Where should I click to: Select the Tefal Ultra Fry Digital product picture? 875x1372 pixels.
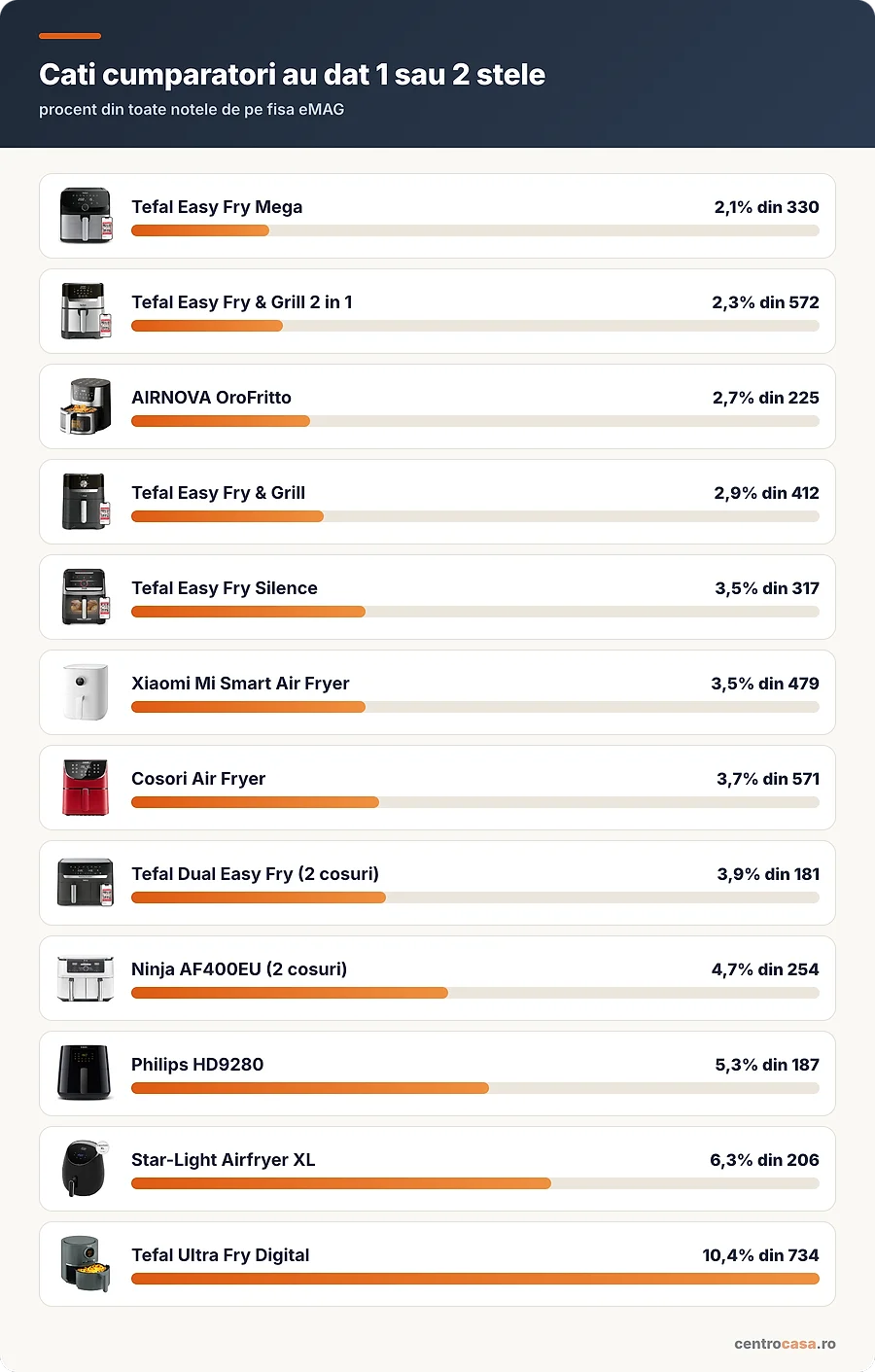[x=86, y=1264]
